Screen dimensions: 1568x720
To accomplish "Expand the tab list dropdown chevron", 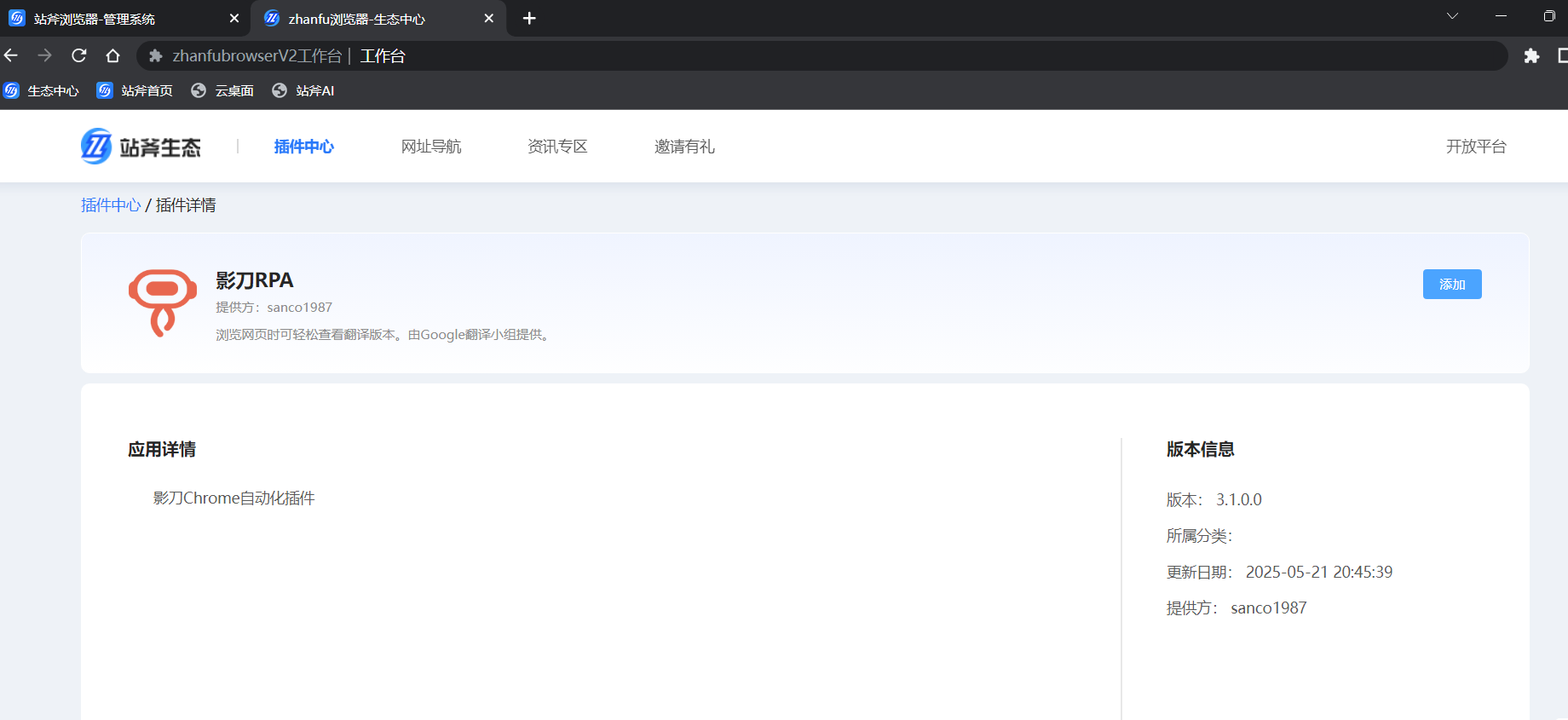I will (1452, 16).
